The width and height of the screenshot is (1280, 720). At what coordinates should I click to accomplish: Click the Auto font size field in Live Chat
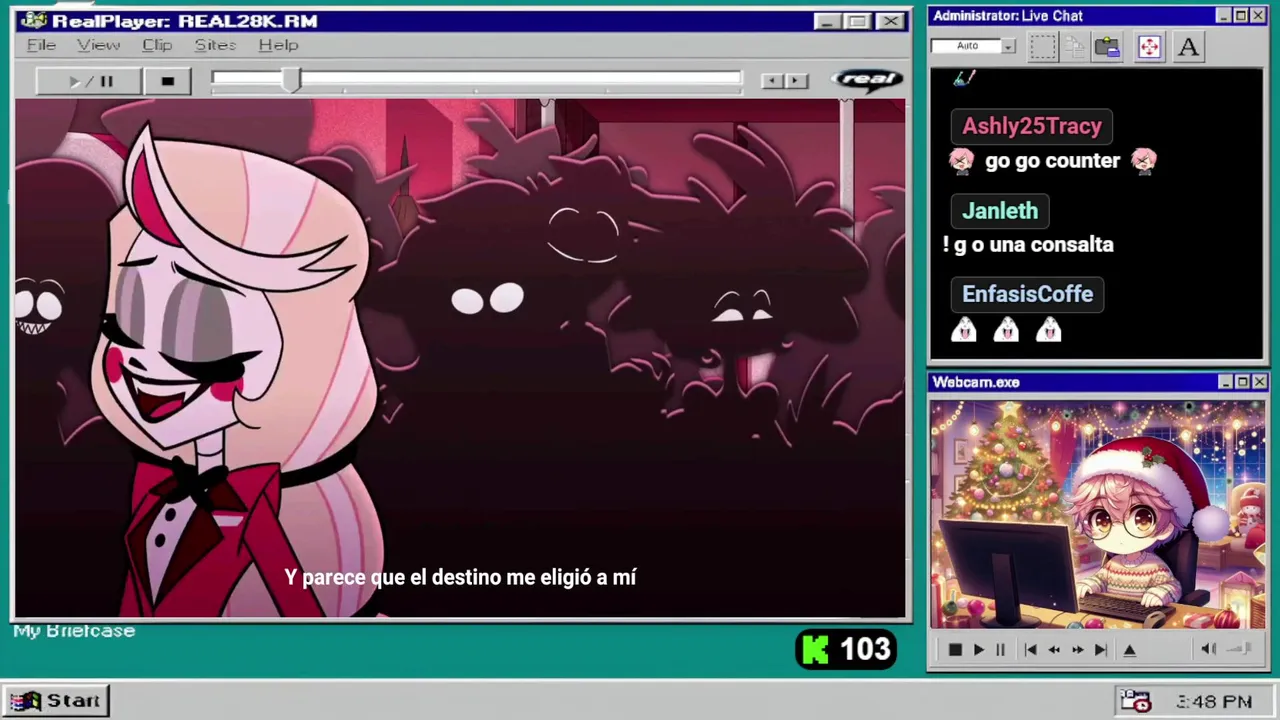(x=966, y=46)
